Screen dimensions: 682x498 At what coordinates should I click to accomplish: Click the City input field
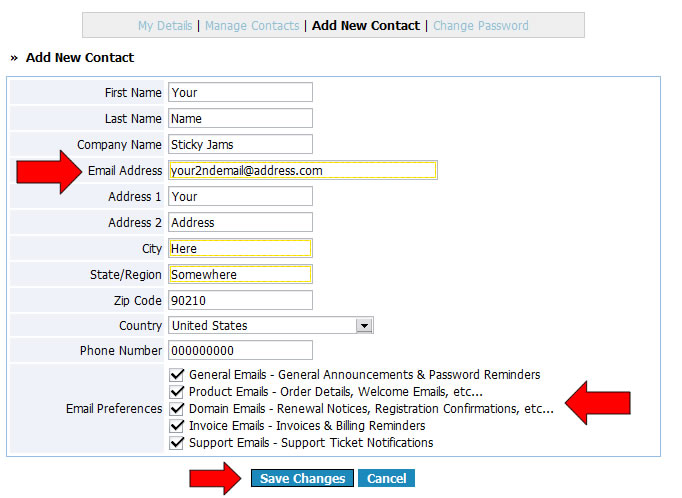[x=240, y=248]
